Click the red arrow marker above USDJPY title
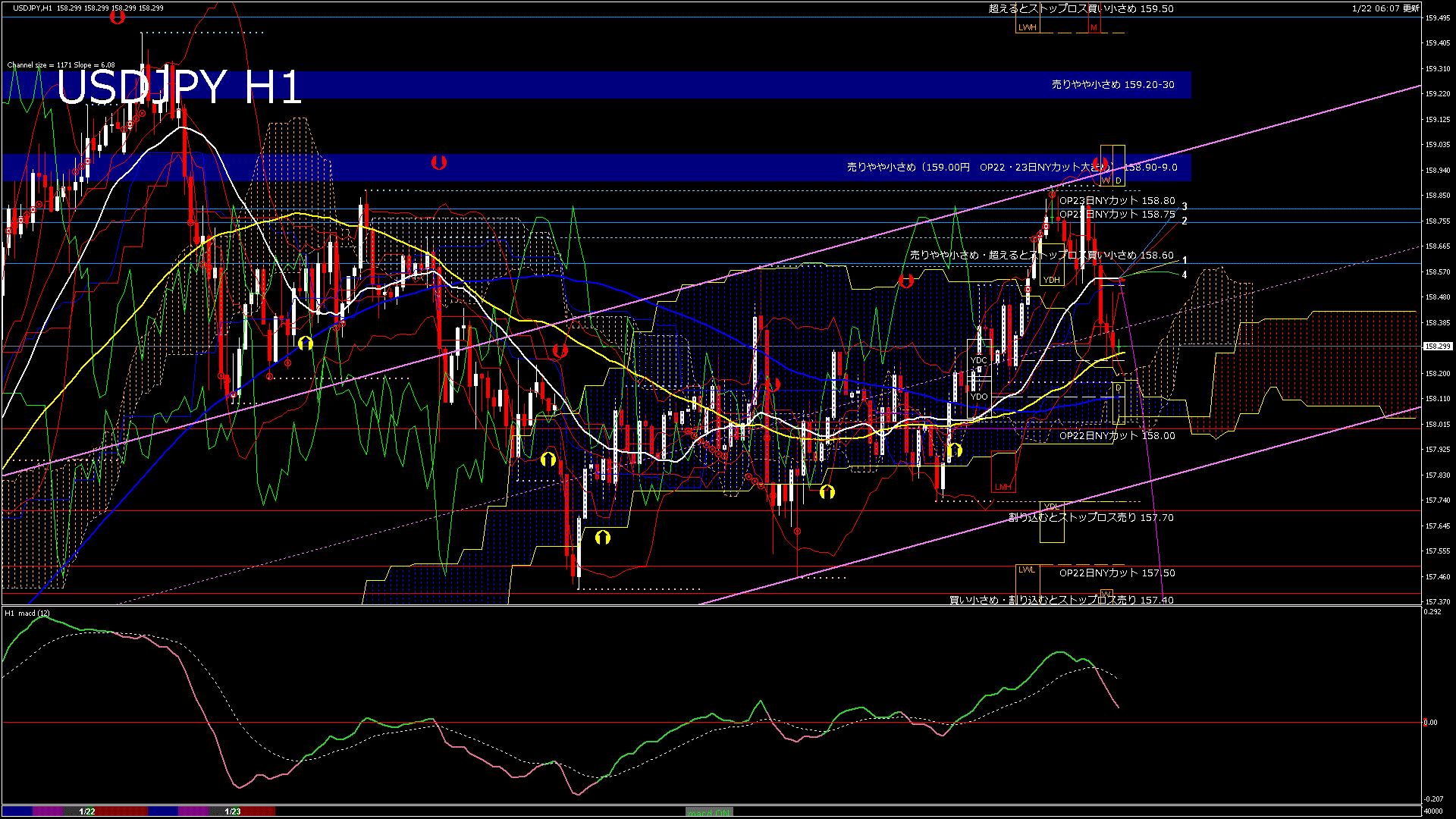Image resolution: width=1456 pixels, height=819 pixels. tap(117, 17)
